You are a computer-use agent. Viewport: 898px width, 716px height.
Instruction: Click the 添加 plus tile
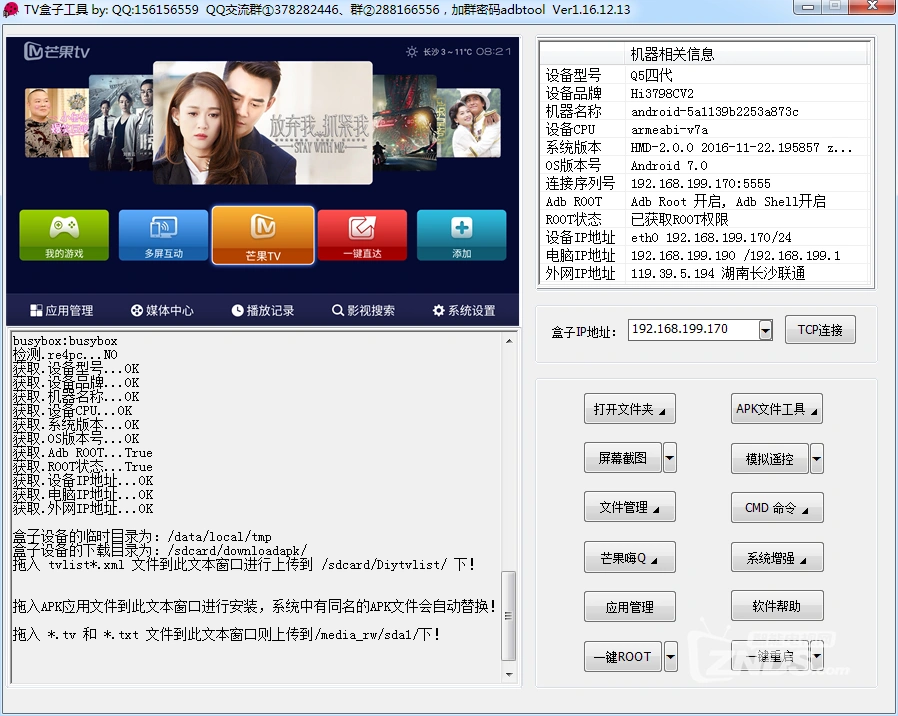[x=462, y=235]
